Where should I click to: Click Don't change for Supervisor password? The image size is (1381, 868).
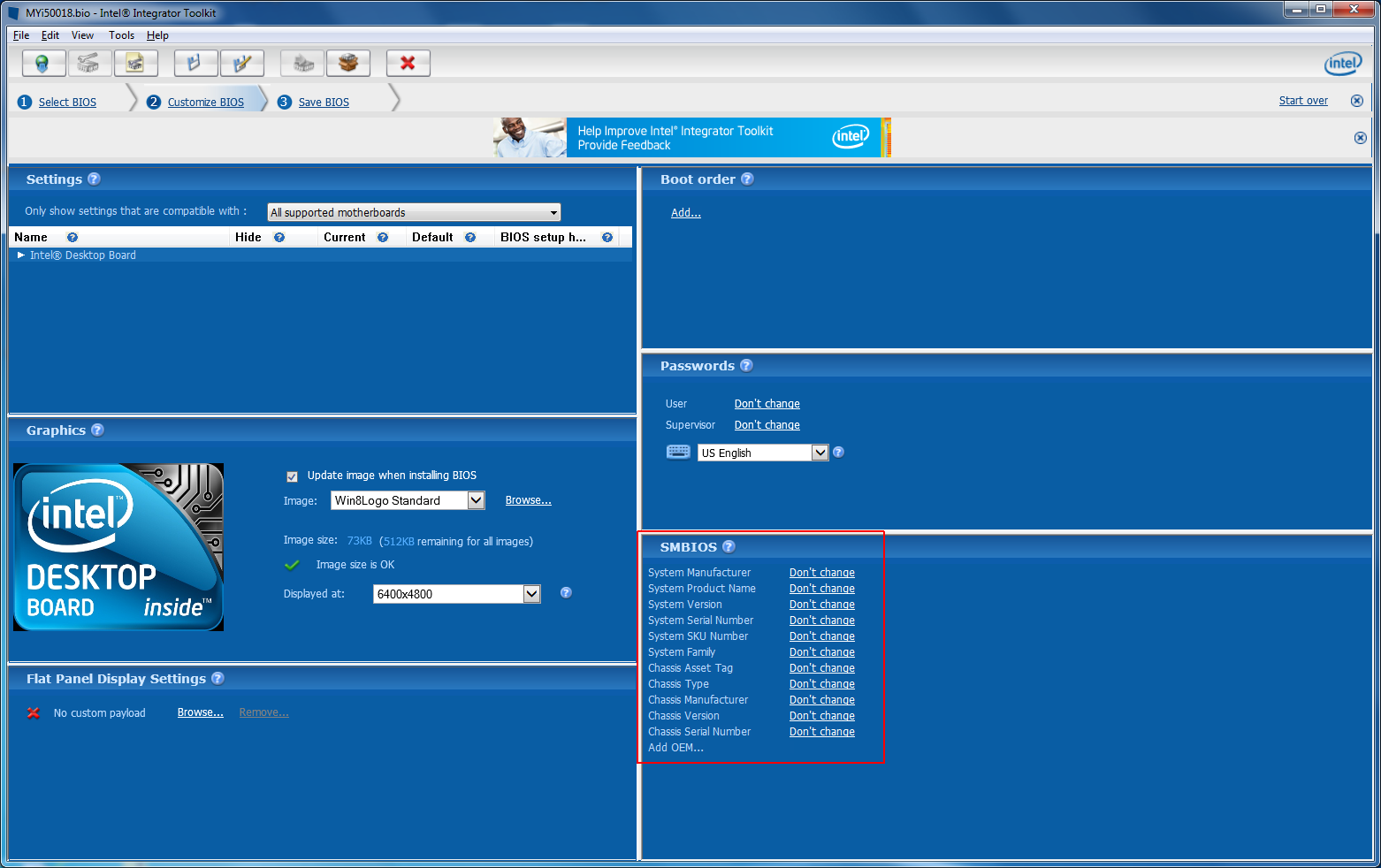click(x=767, y=424)
